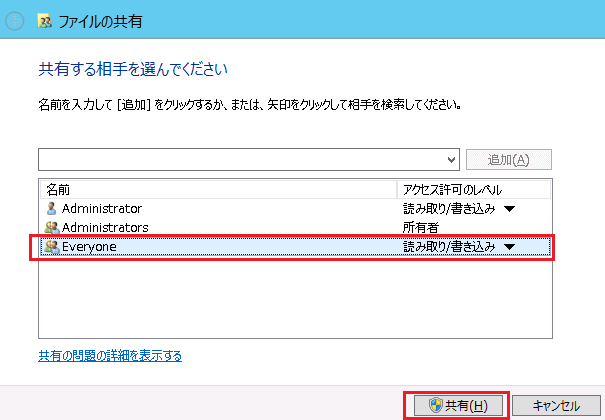Click the 名前 column header

(218, 190)
